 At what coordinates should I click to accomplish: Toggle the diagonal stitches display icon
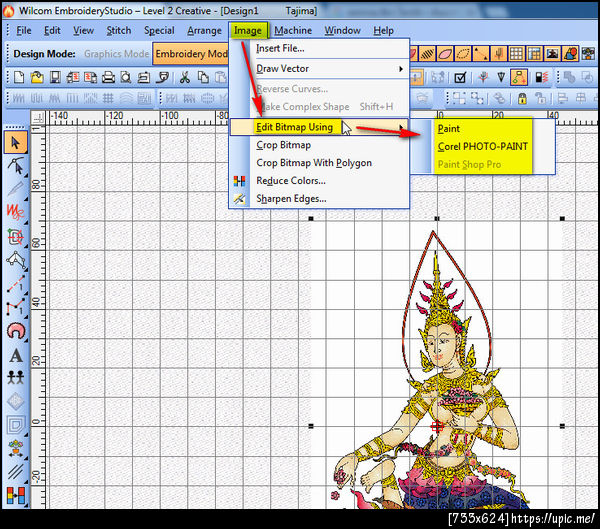427,54
